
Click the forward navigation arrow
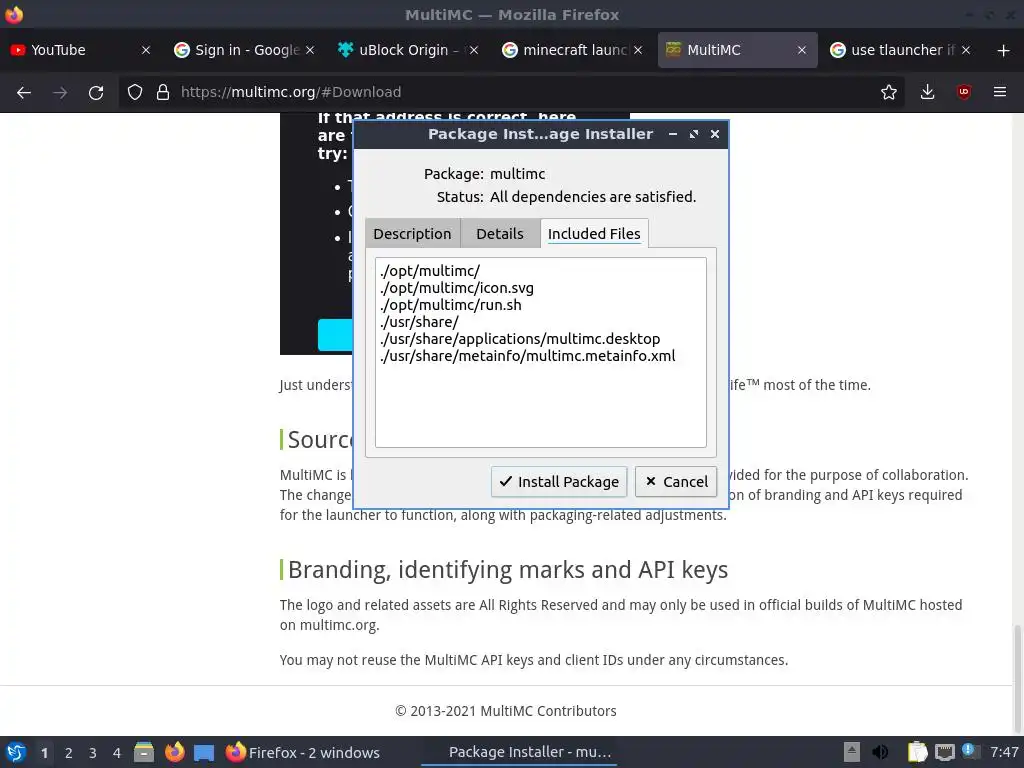[x=60, y=92]
